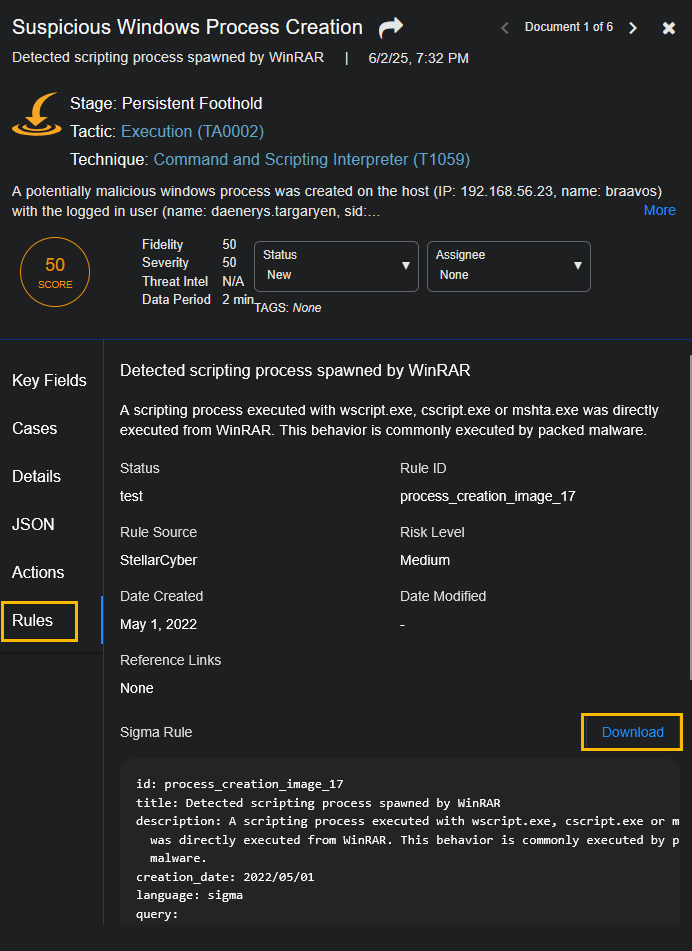
Task: Click inside the Sigma rule code block
Action: pos(400,850)
